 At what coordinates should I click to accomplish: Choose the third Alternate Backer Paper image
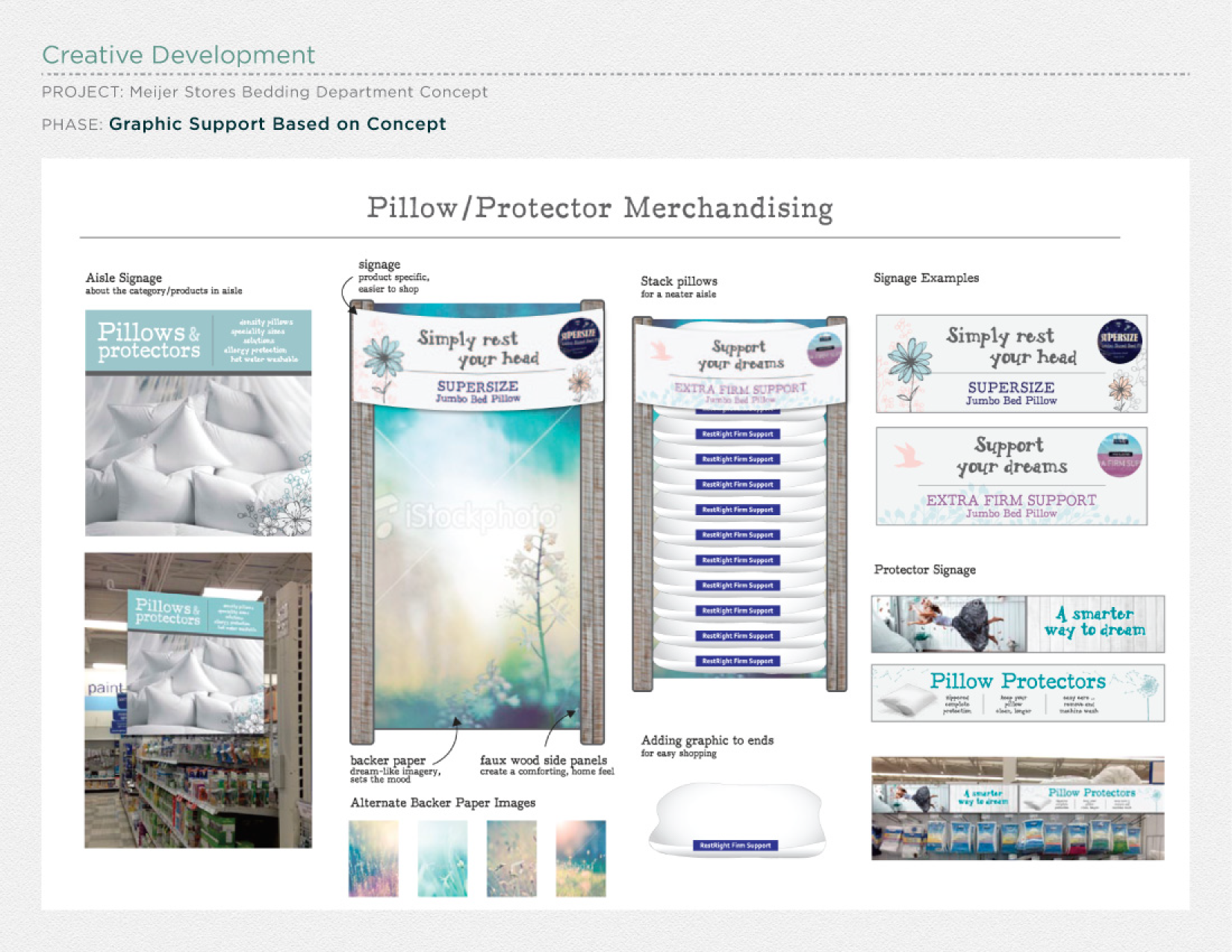coord(511,858)
